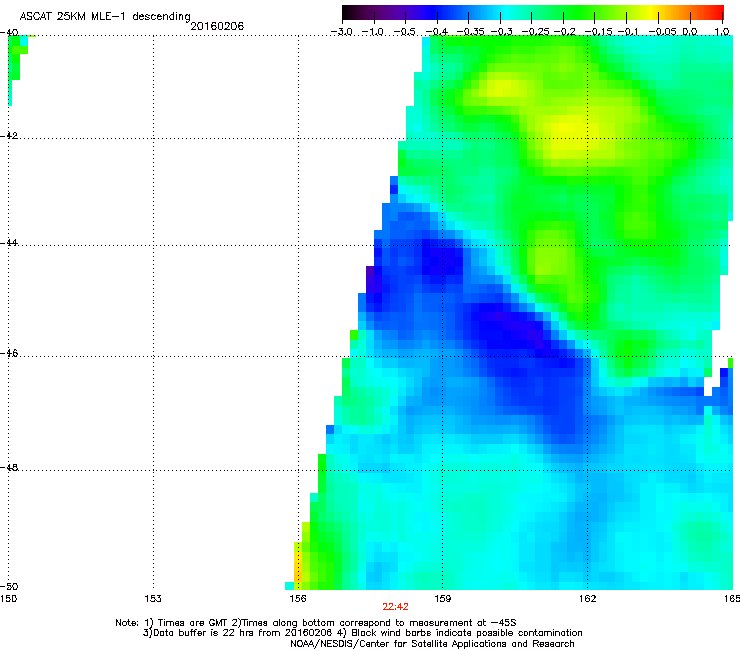Click color bar label -0.2
This screenshot has height=650, width=740.
[x=564, y=32]
